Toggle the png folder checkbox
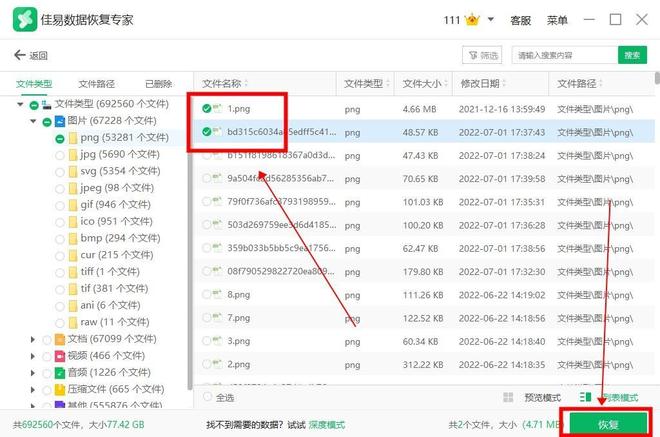This screenshot has height=437, width=660. point(60,139)
